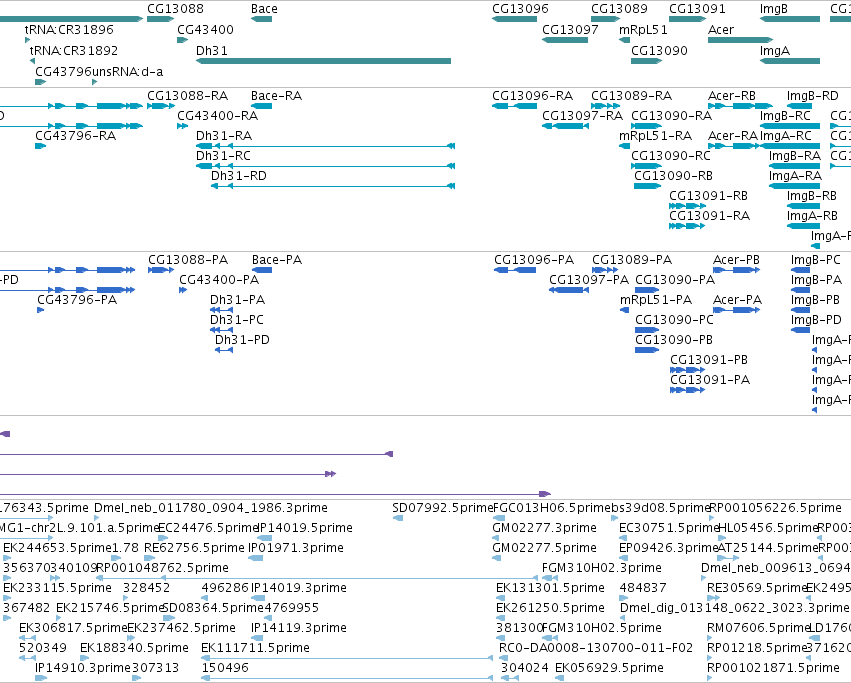The image size is (851, 683).
Task: Click the CG13096 gene label
Action: pyautogui.click(x=520, y=9)
